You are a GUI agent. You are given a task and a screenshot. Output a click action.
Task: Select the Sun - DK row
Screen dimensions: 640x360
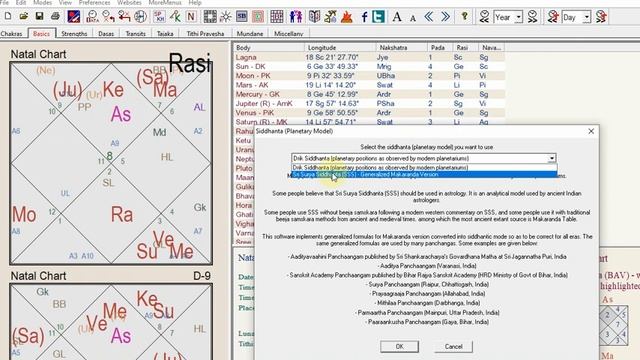tap(369, 67)
